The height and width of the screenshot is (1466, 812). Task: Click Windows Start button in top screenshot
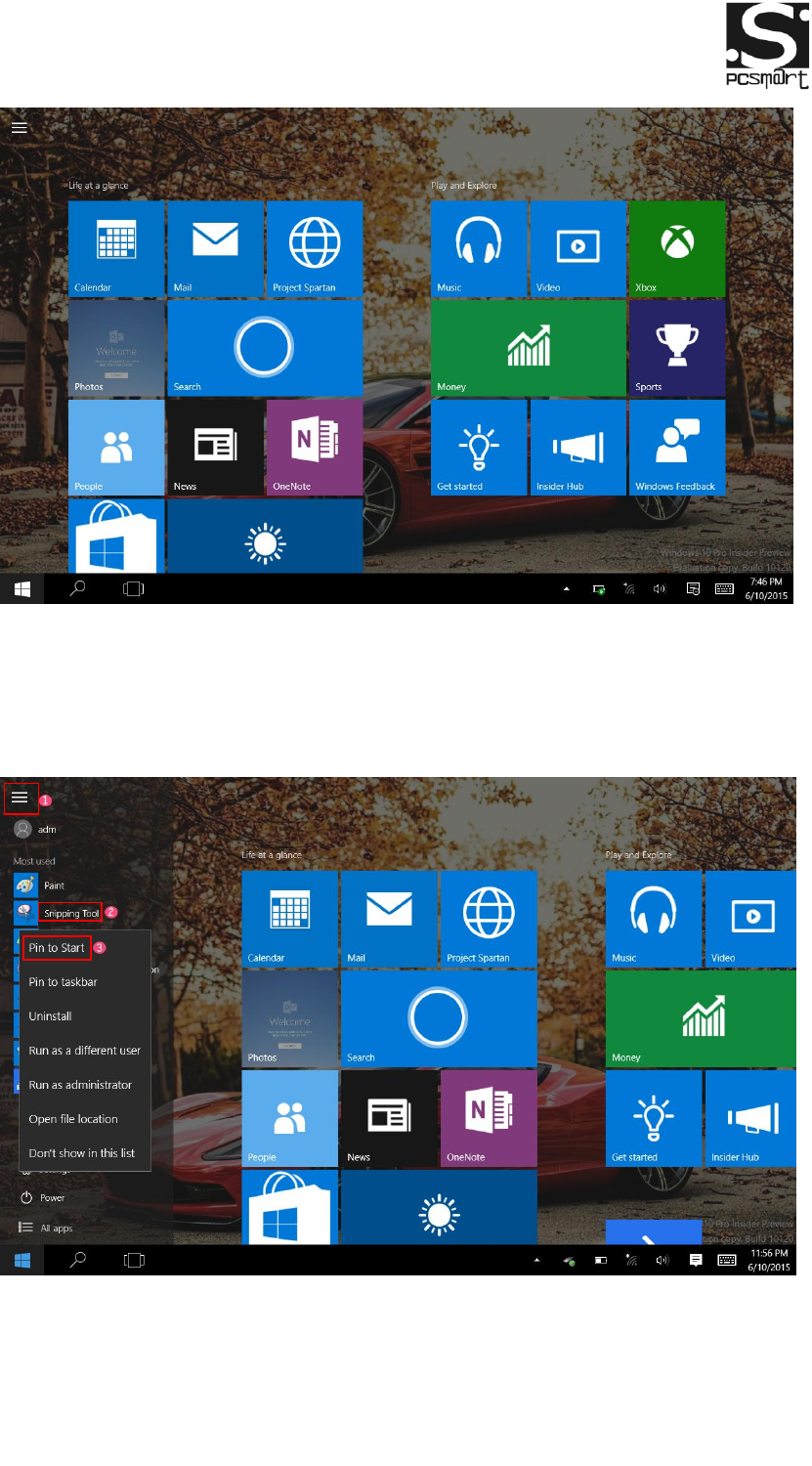coord(22,589)
